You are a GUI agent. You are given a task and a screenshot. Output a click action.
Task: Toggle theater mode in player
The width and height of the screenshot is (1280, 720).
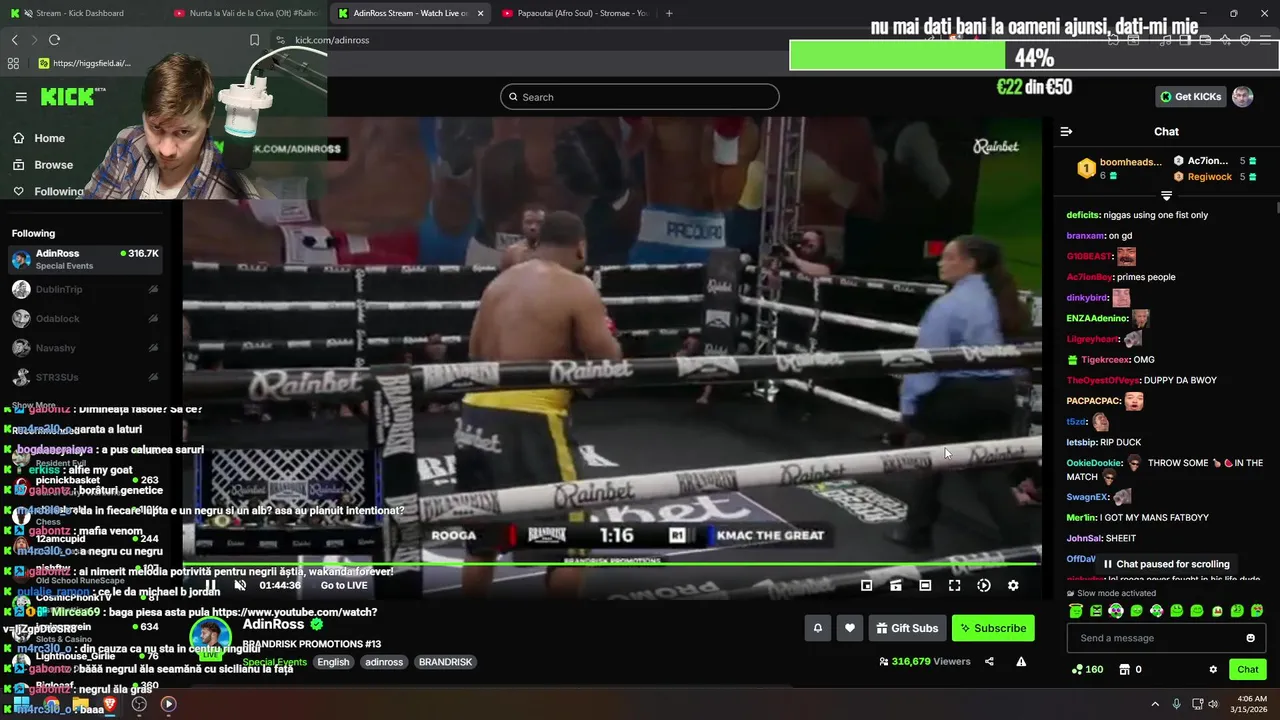tap(925, 585)
